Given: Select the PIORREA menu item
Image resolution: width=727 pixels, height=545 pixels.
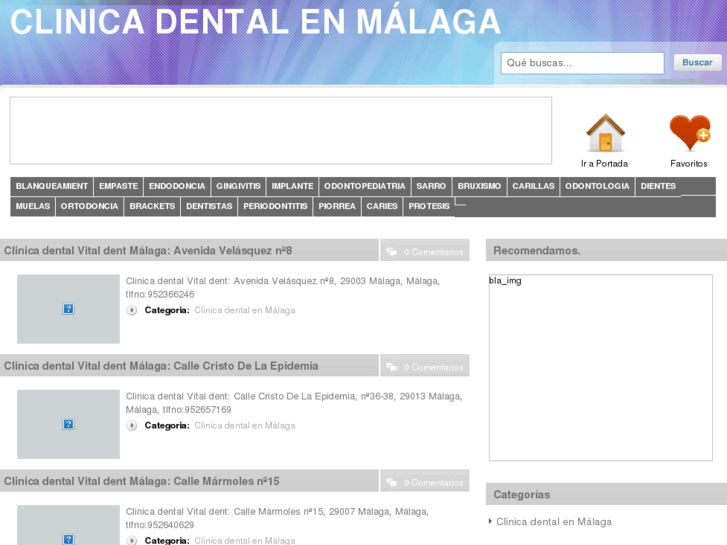Looking at the screenshot, I should [x=337, y=206].
